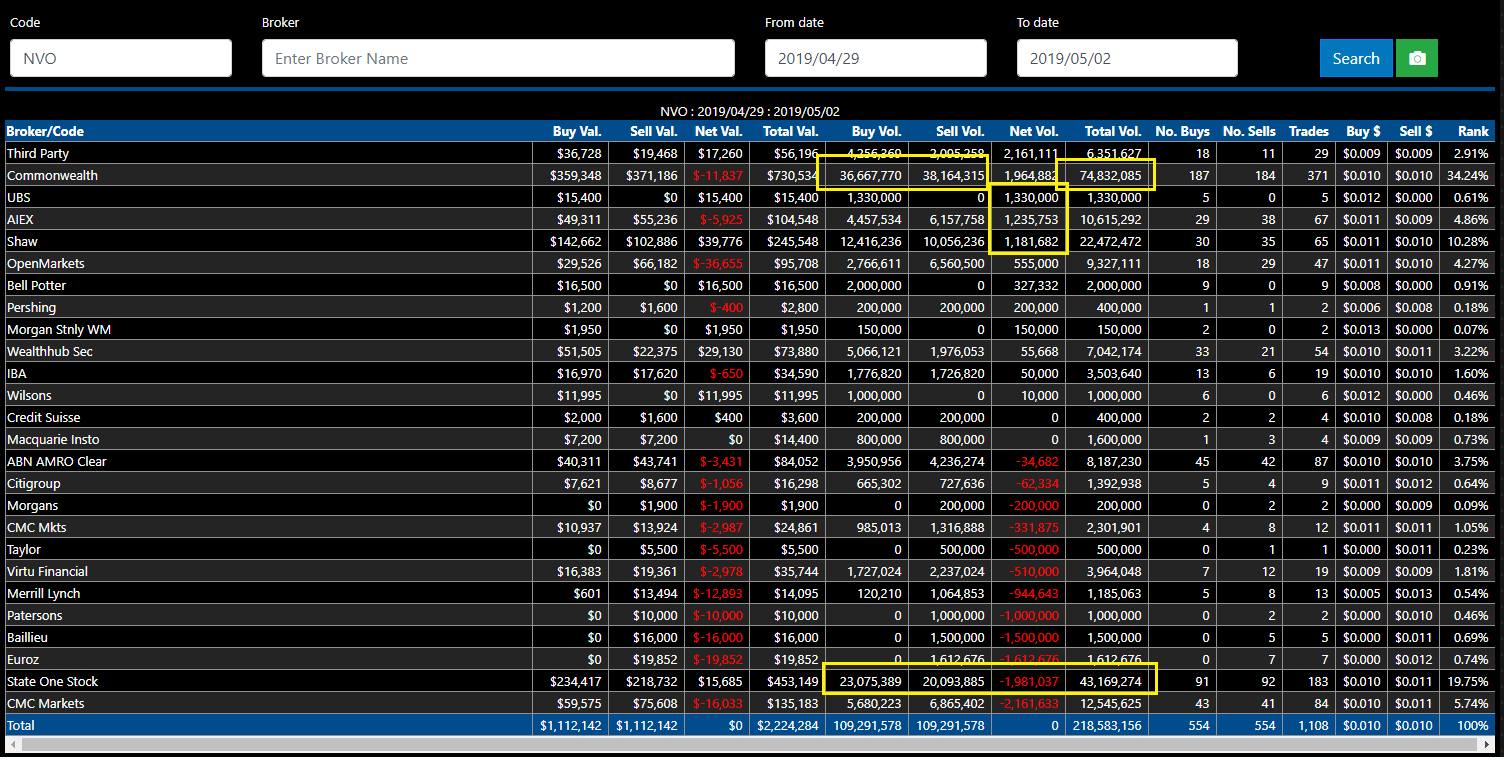Screen dimensions: 1504x762
Task: Select the Wealthhub Sec broker name
Action: [50, 351]
